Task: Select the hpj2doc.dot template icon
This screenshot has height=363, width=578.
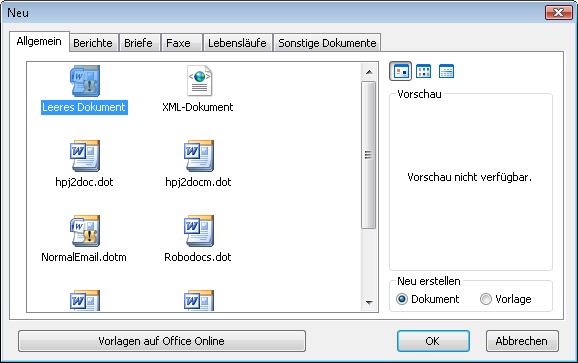Action: (x=85, y=156)
